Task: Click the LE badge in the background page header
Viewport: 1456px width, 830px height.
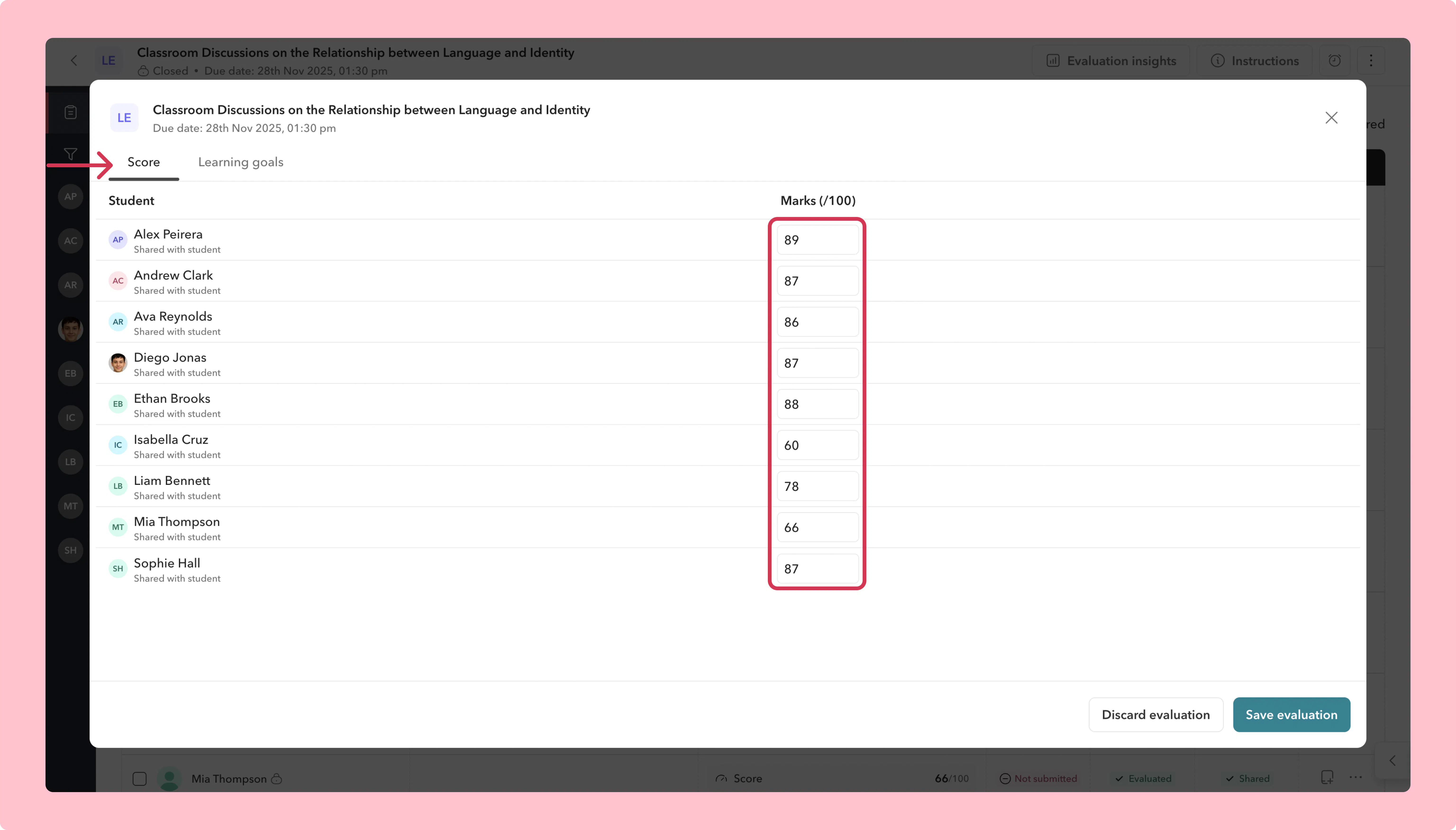Action: (x=108, y=60)
